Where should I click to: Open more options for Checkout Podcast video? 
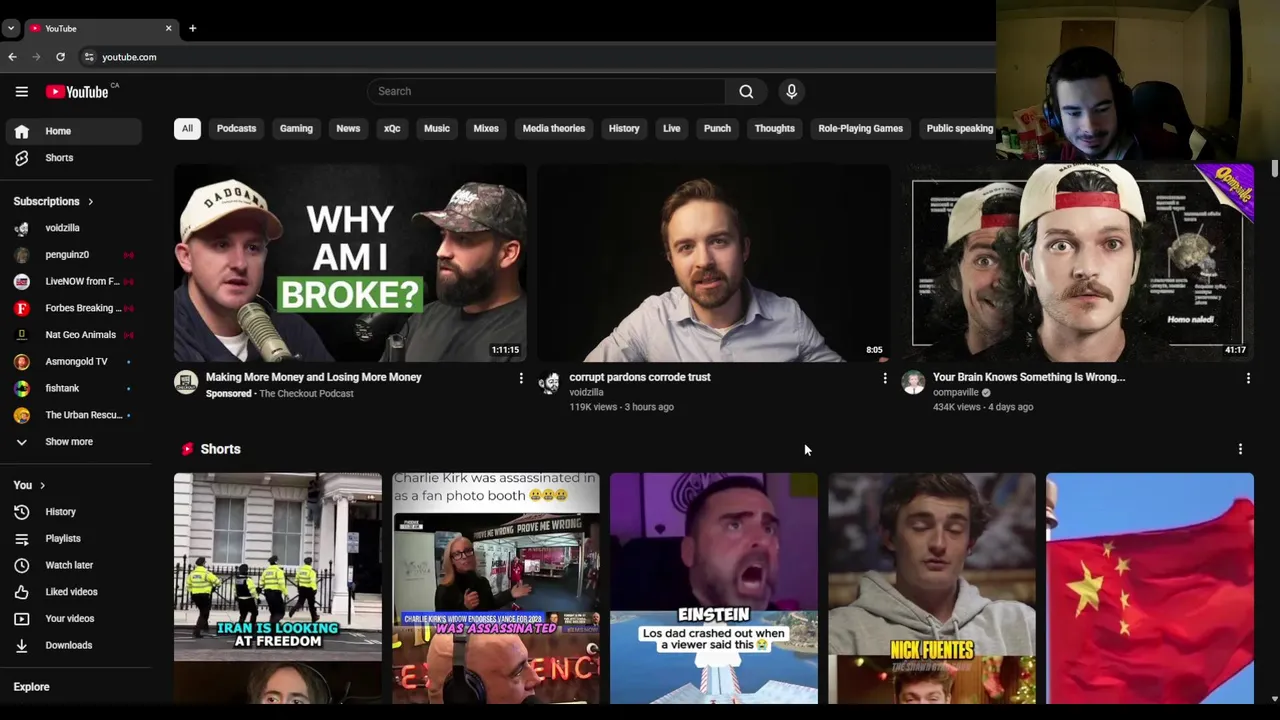[x=521, y=378]
